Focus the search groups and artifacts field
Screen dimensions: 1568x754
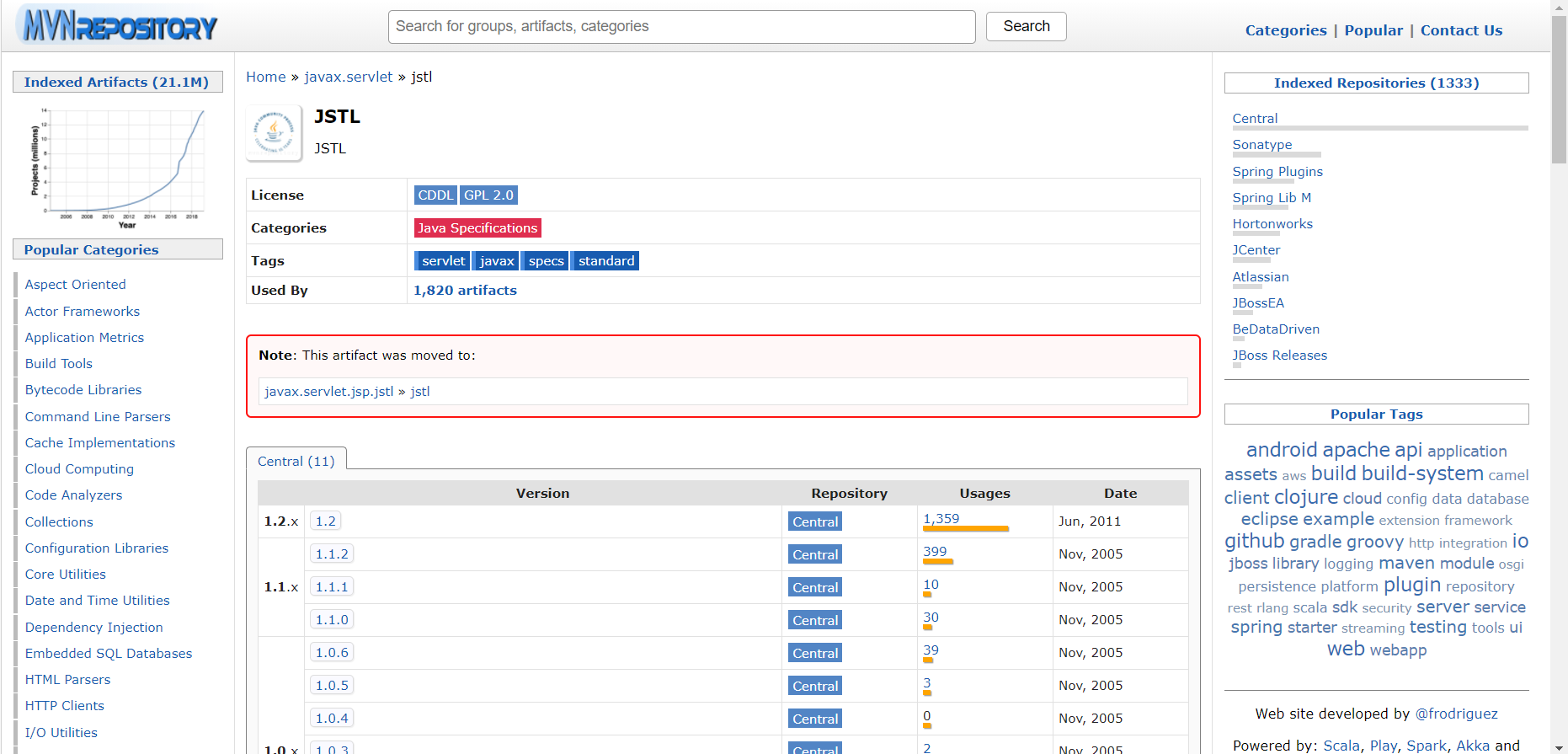coord(681,27)
